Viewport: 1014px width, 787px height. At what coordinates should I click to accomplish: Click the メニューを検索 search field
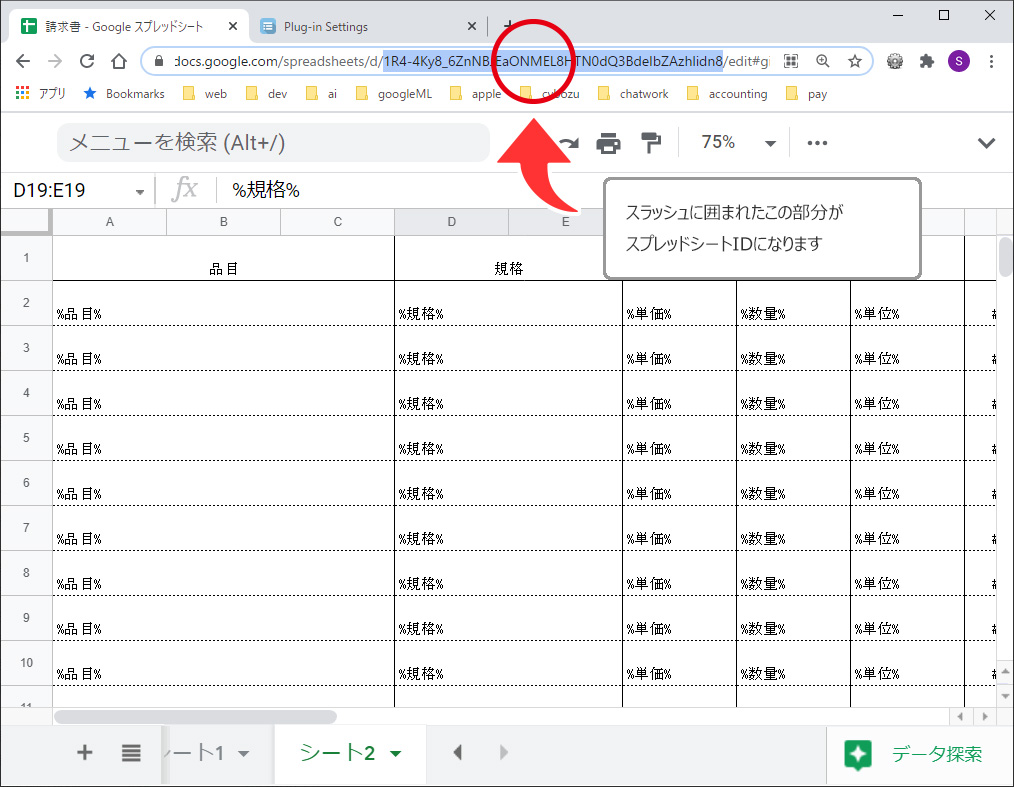[x=273, y=143]
